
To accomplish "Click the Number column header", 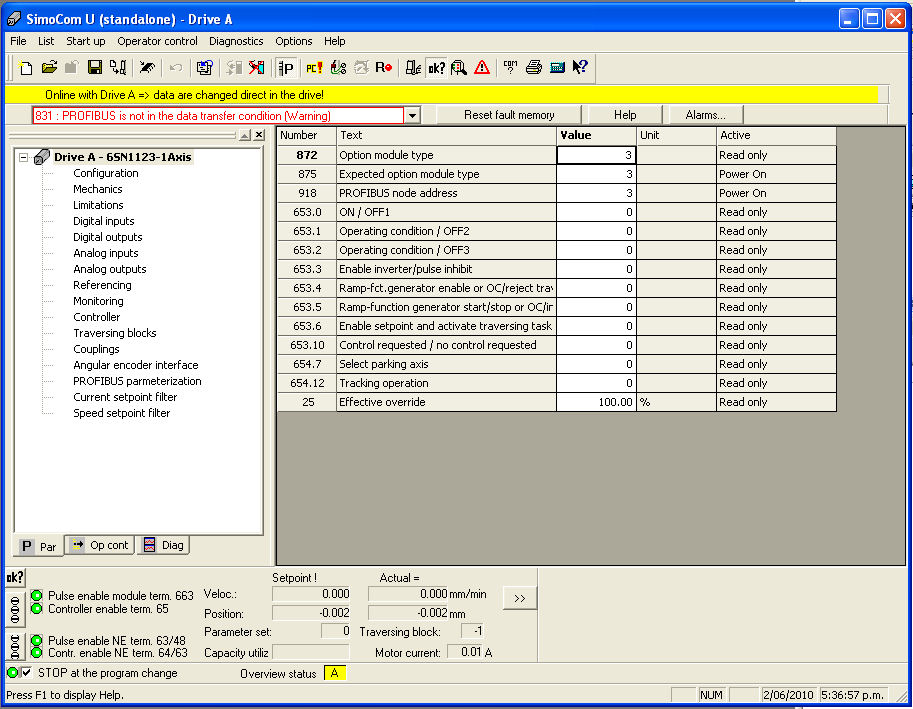I will coord(307,136).
